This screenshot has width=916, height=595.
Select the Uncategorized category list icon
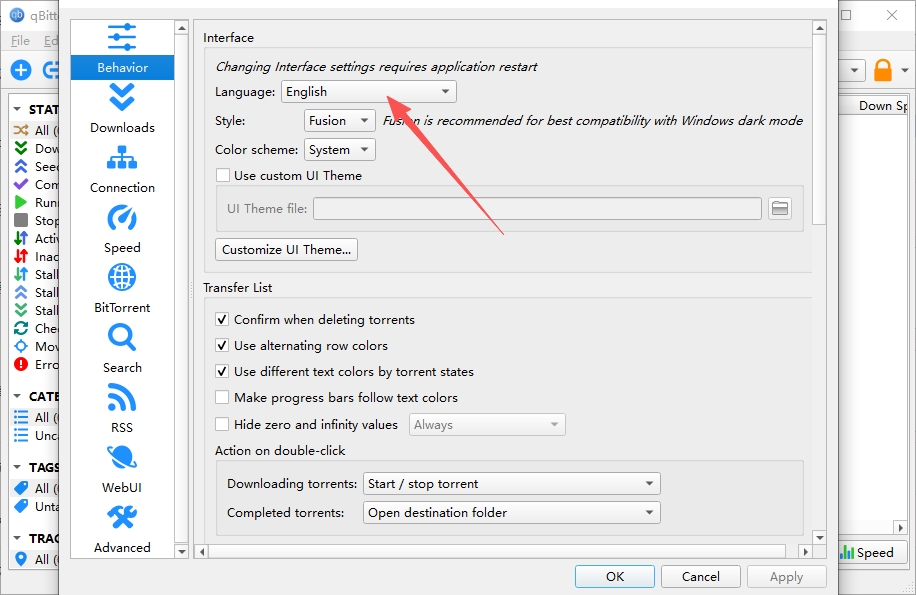click(21, 436)
